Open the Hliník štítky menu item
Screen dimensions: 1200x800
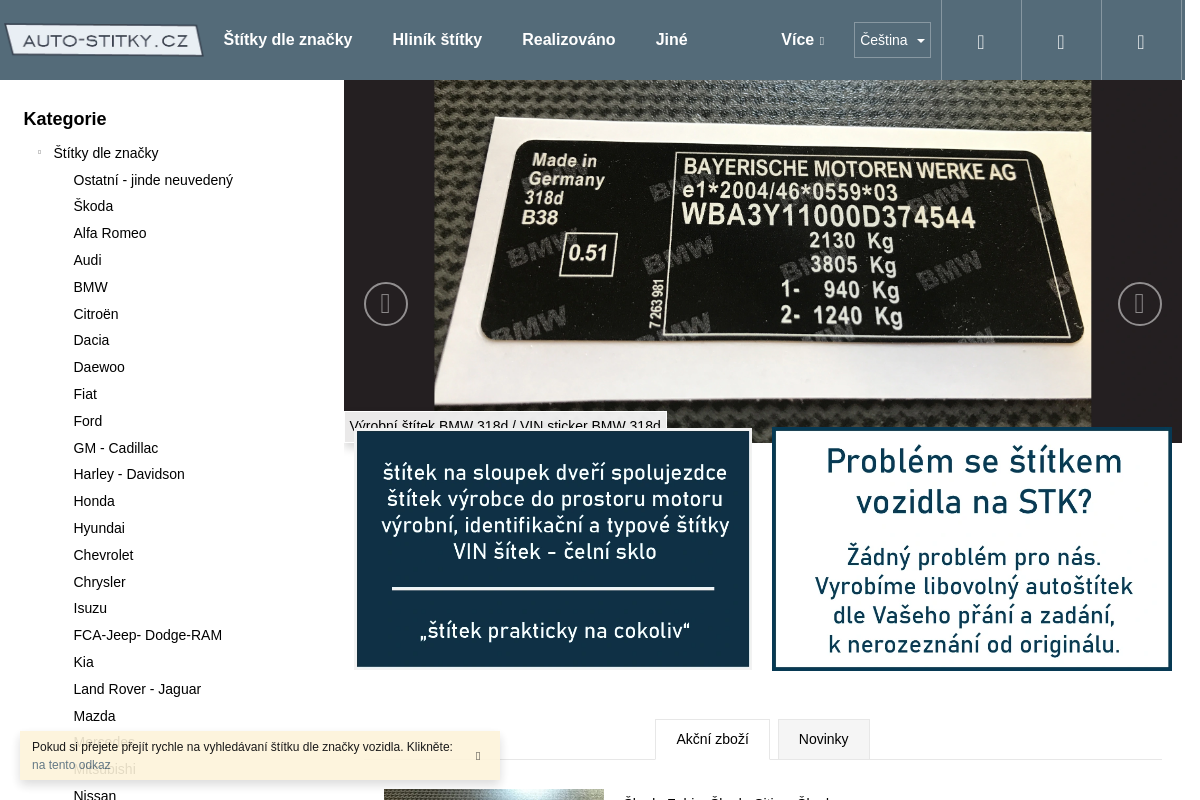coord(437,40)
